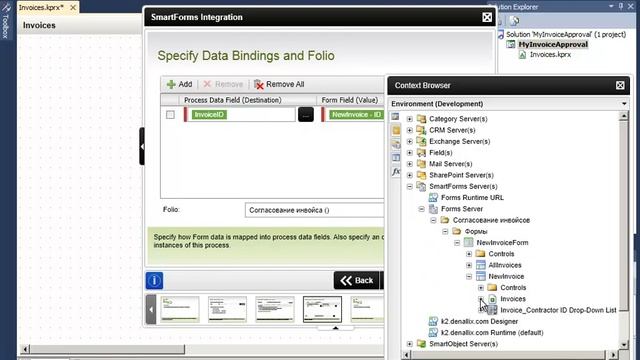The height and width of the screenshot is (360, 640).
Task: Expand the CRM Server(s) node
Action: [x=410, y=130]
